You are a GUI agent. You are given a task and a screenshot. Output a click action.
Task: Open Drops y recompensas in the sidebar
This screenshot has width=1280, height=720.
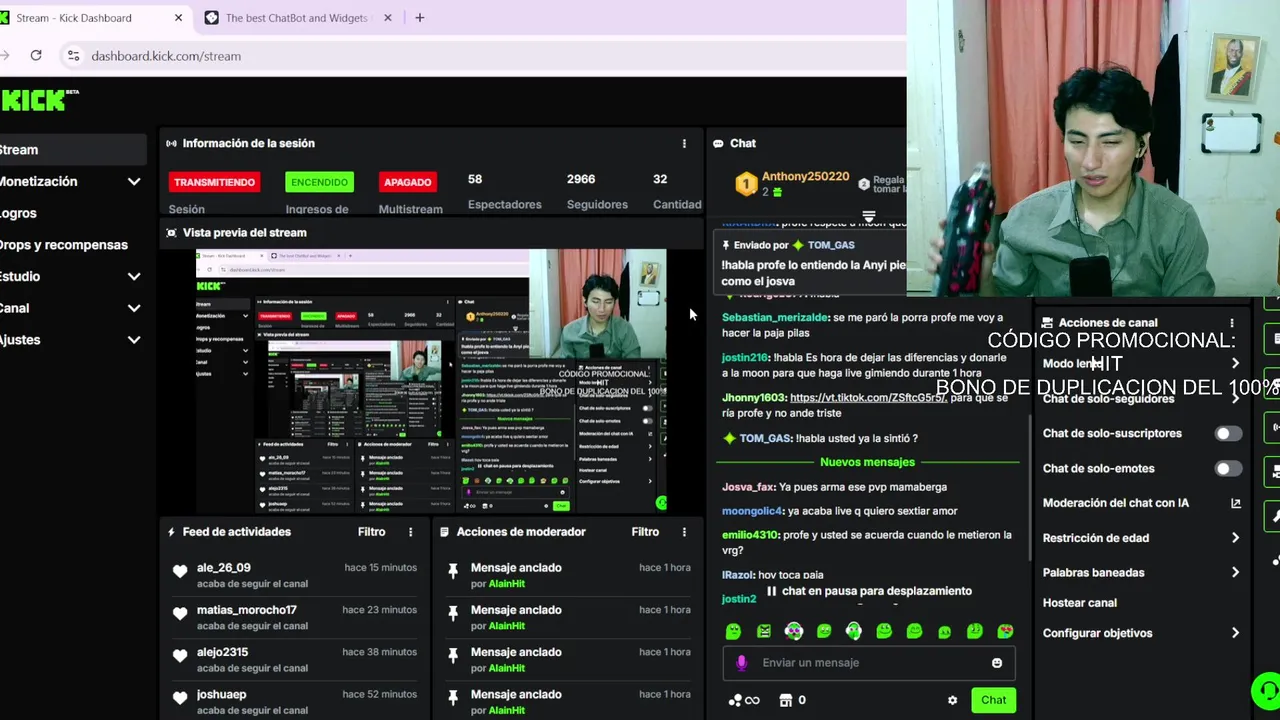[64, 245]
